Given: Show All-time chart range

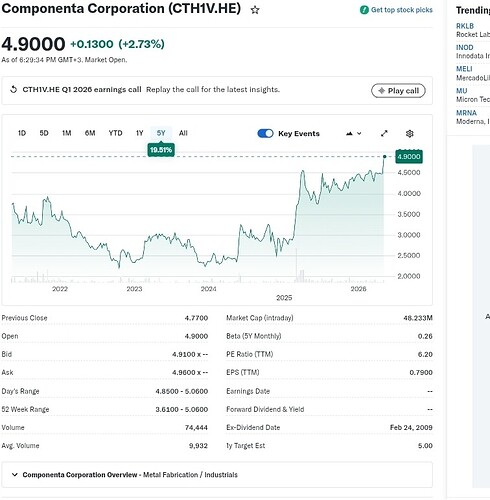Looking at the screenshot, I should click(x=183, y=133).
